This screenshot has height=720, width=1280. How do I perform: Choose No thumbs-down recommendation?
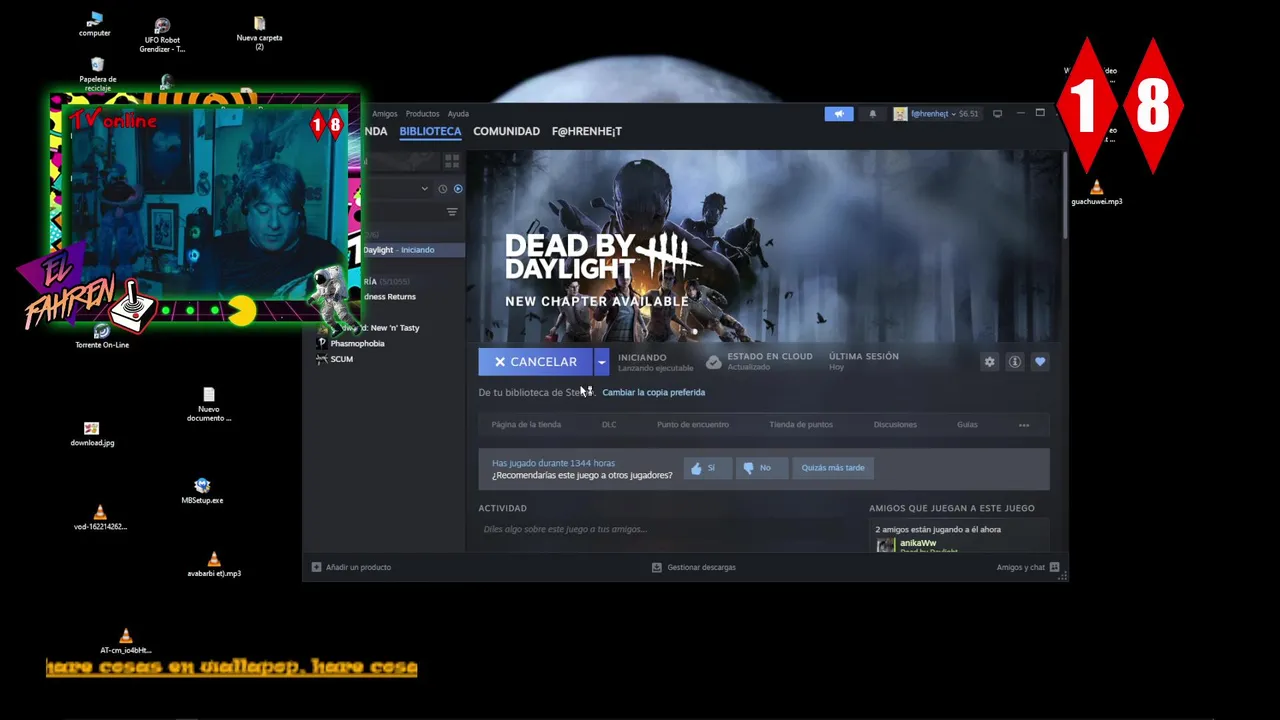[x=761, y=468]
